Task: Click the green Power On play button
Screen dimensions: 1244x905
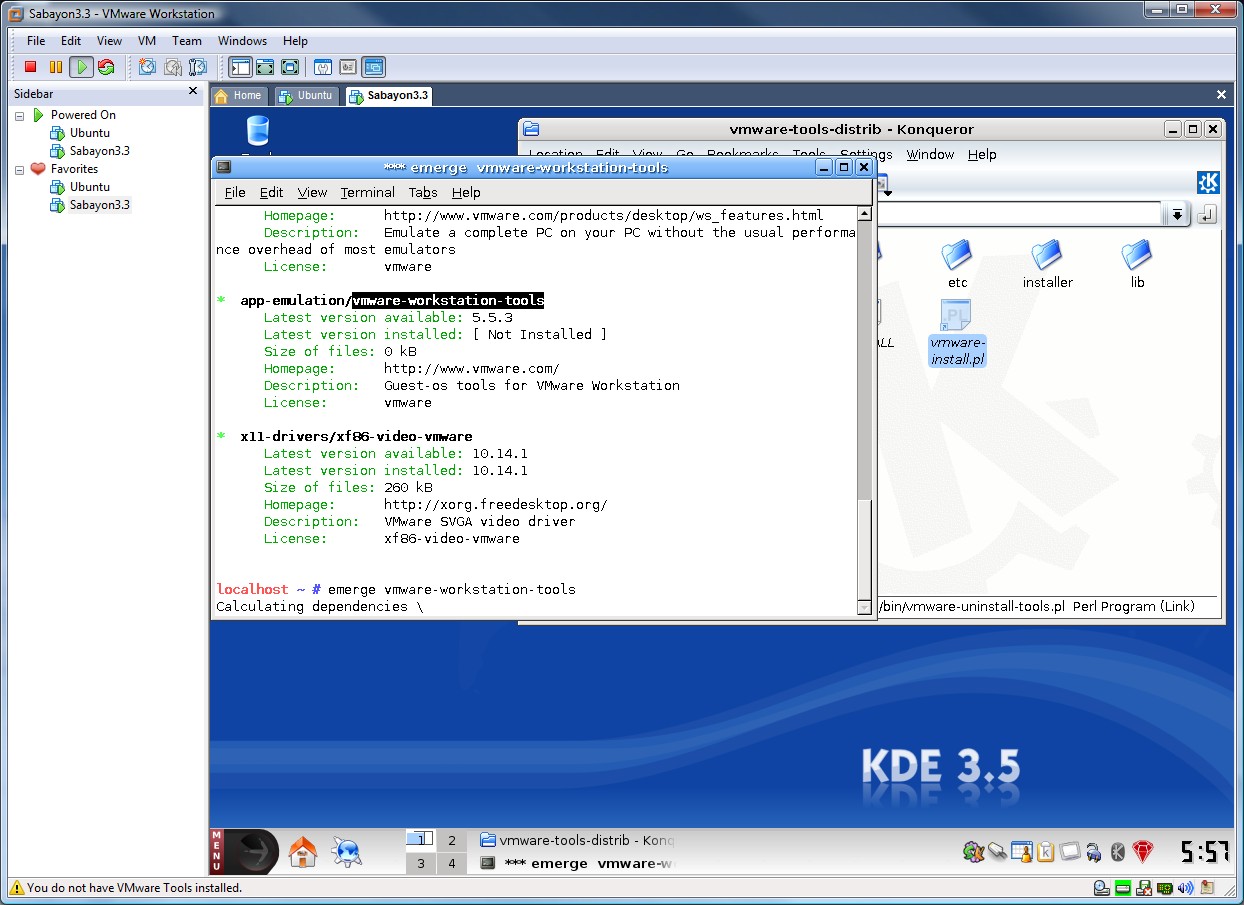Action: coord(81,67)
